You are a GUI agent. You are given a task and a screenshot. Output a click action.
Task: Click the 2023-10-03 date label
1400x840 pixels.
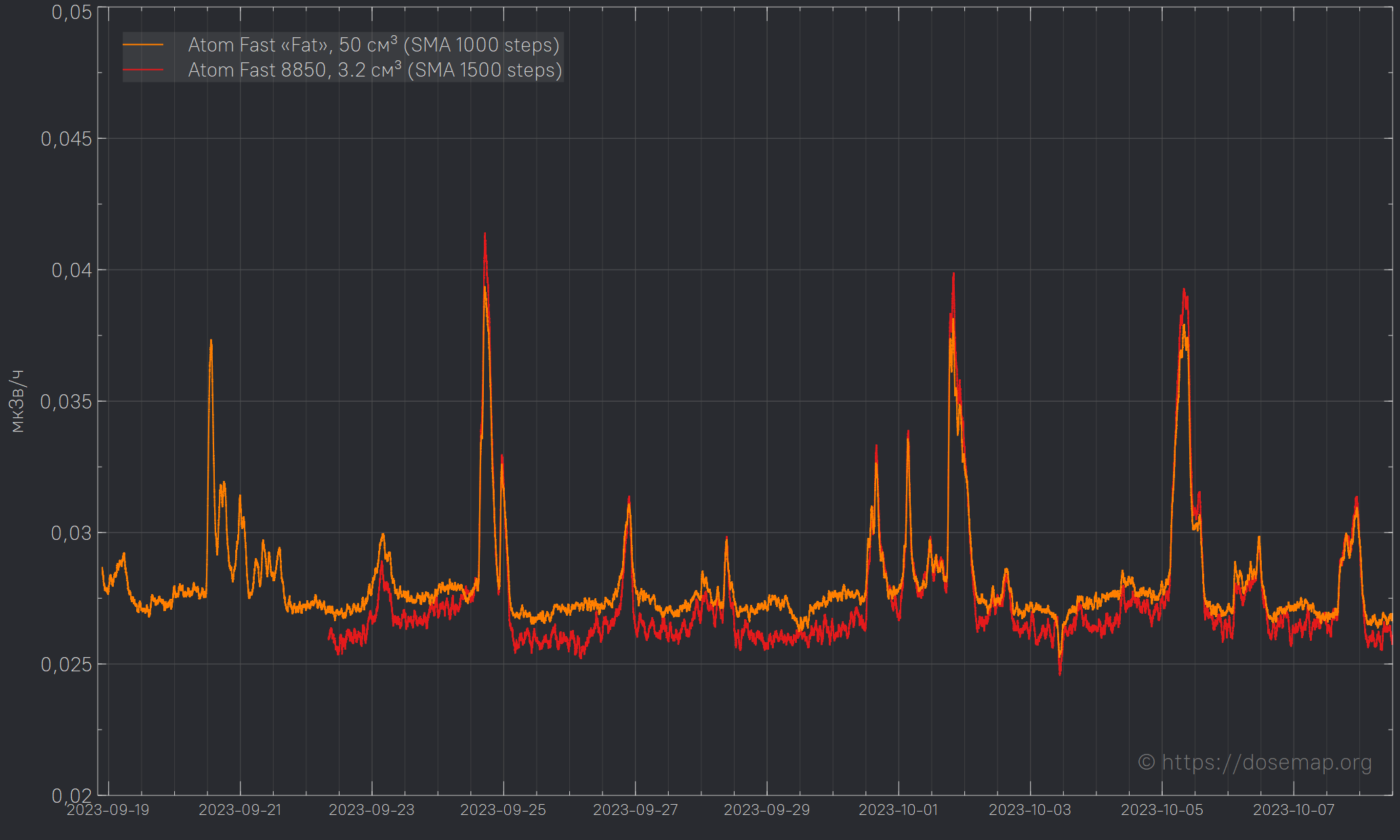tap(1030, 810)
